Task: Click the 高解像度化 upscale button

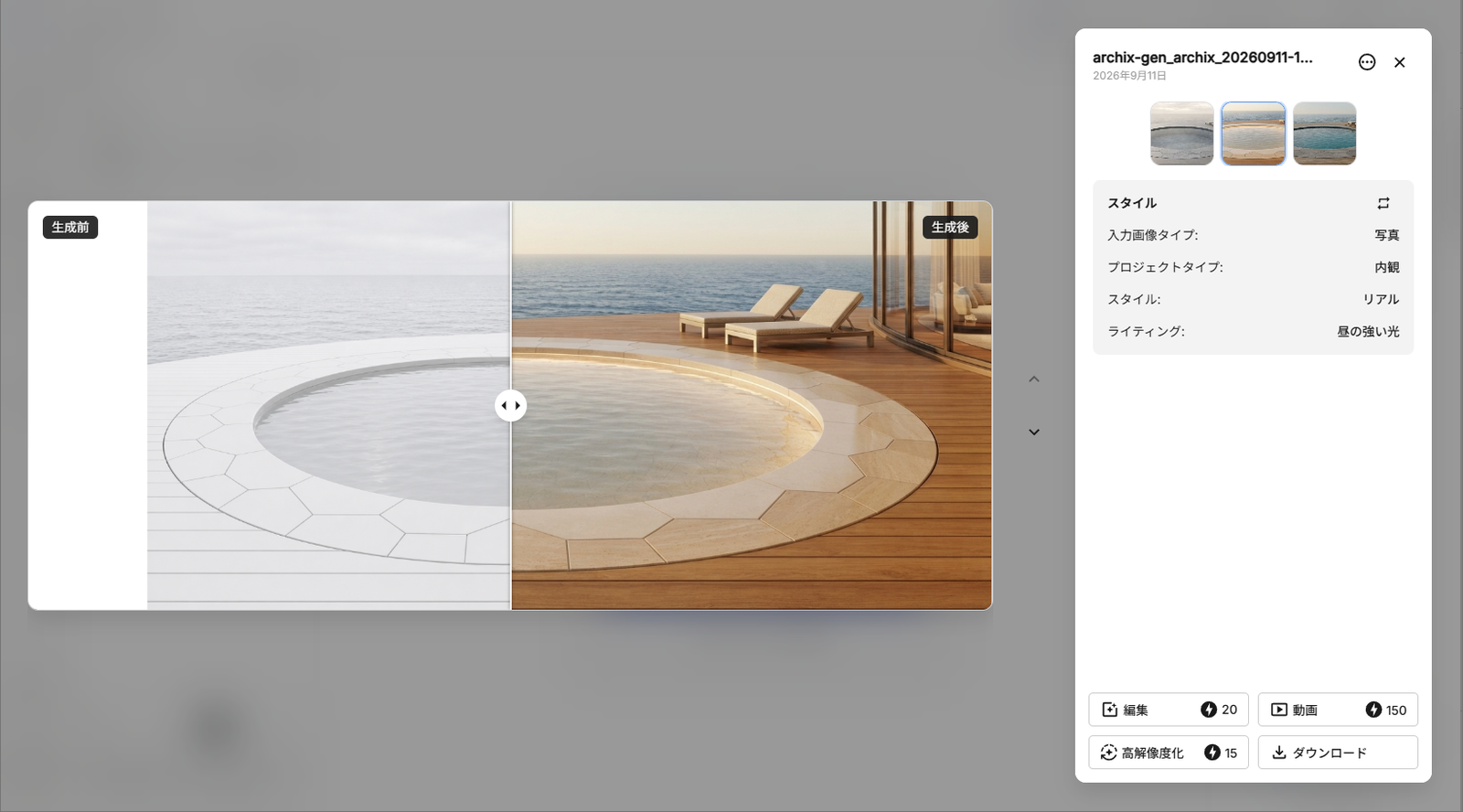Action: tap(1169, 753)
